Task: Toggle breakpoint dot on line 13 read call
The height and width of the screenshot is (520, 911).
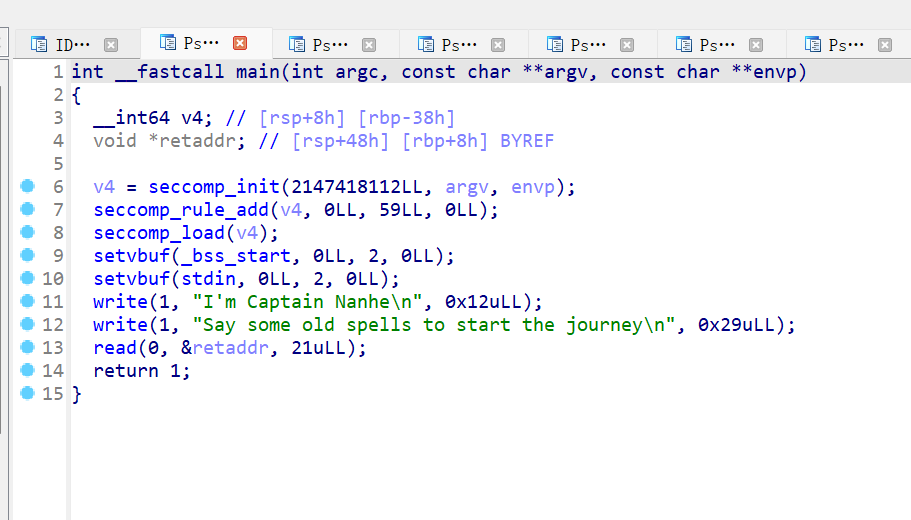Action: click(27, 348)
